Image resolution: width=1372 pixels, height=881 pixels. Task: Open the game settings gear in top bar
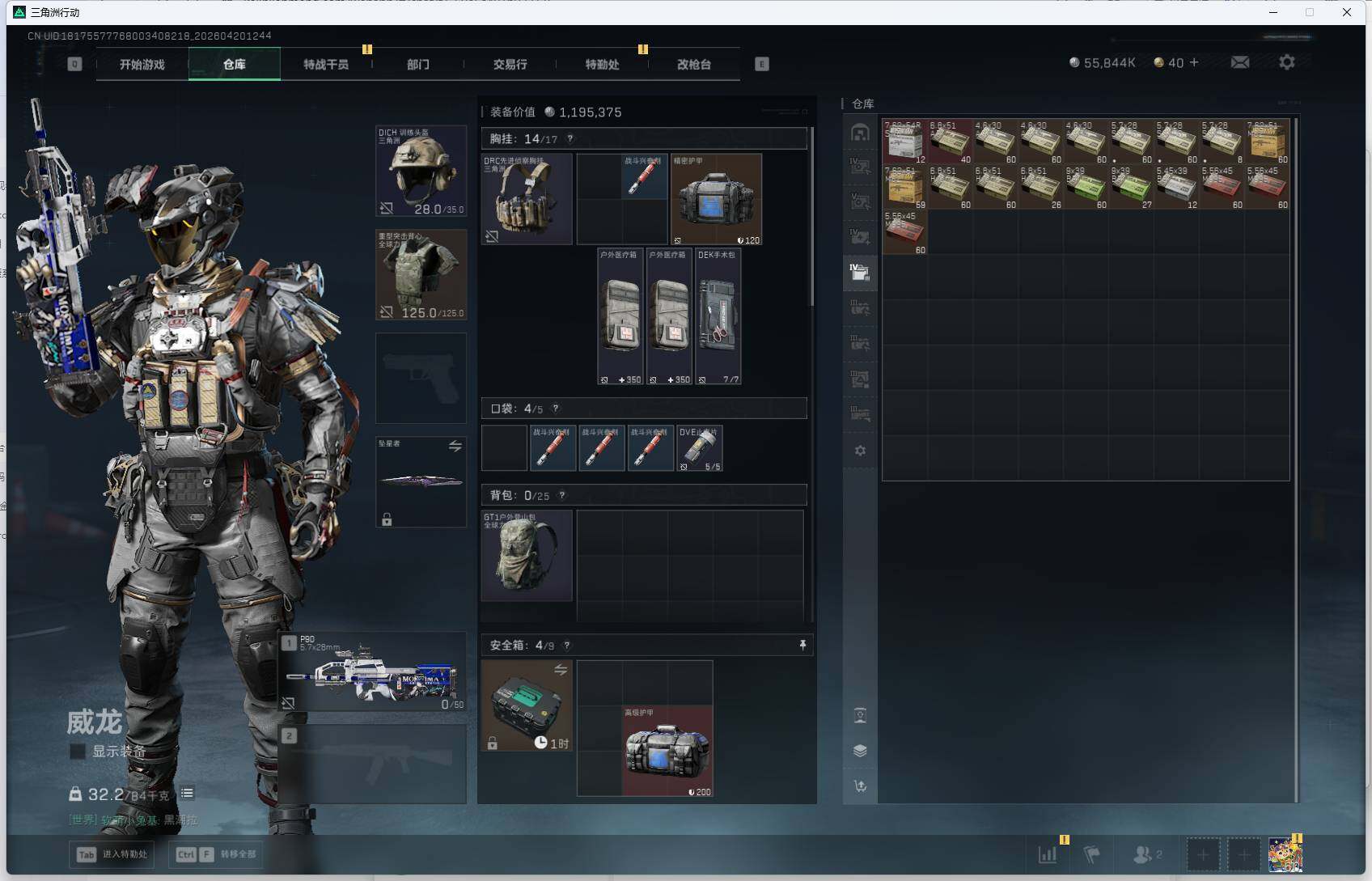tap(1287, 62)
